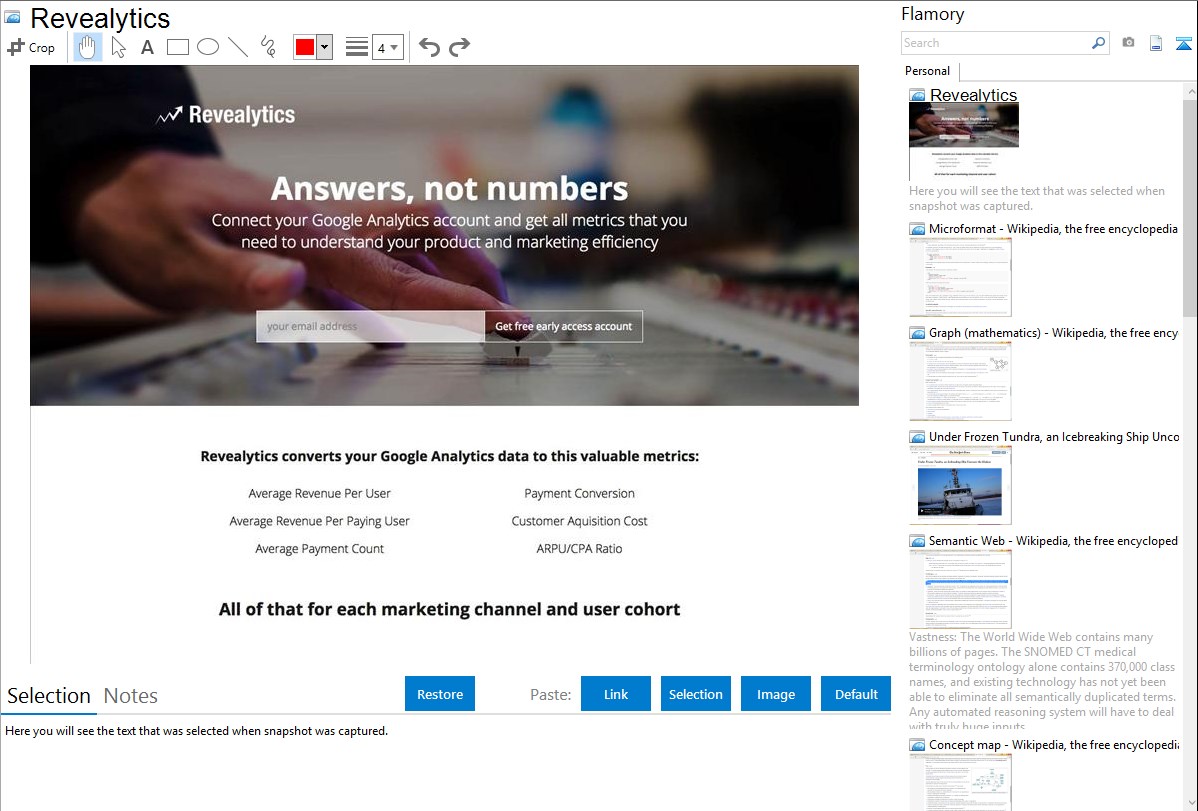Click the line thickness icon

(x=357, y=47)
